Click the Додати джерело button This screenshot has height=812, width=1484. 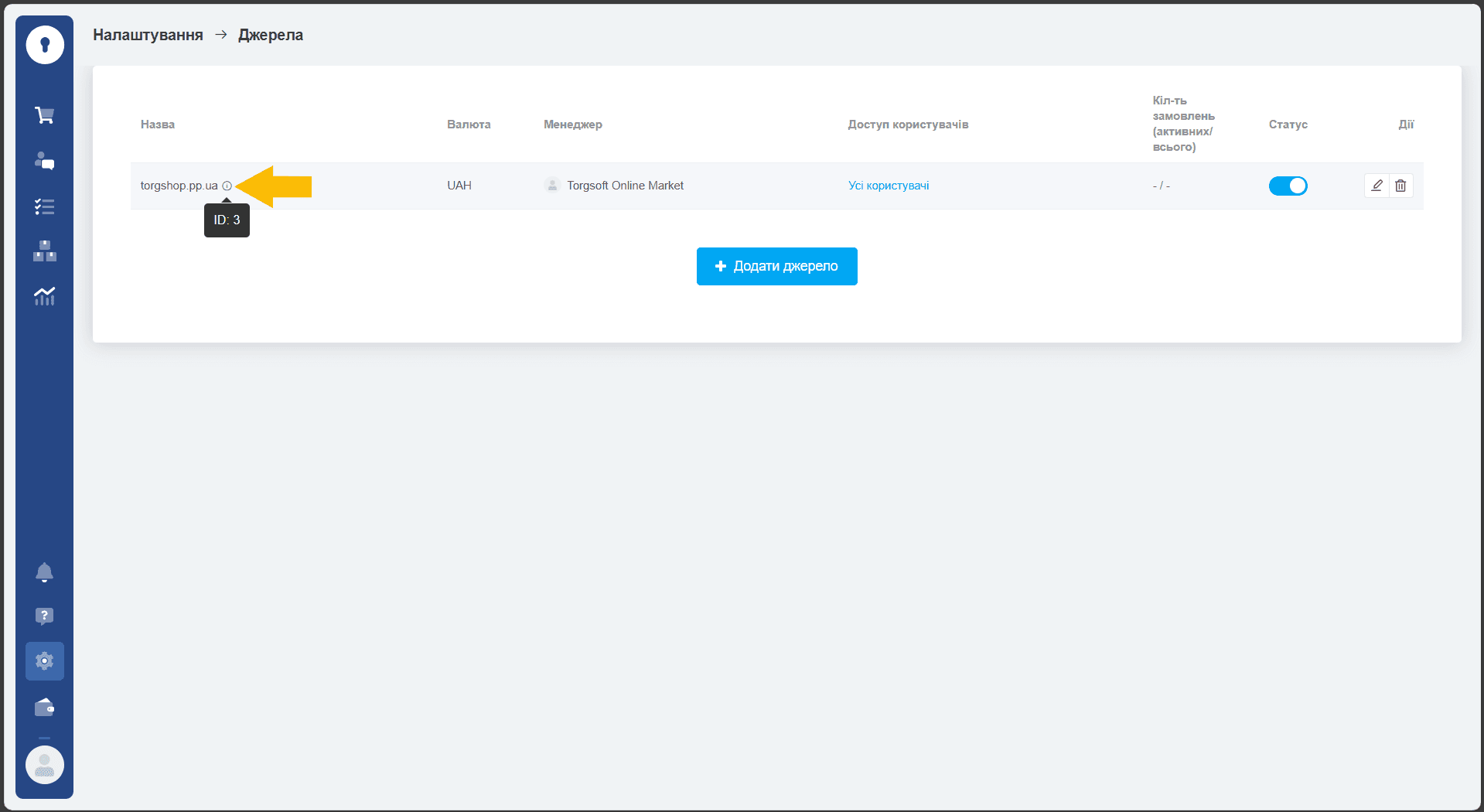pos(776,266)
